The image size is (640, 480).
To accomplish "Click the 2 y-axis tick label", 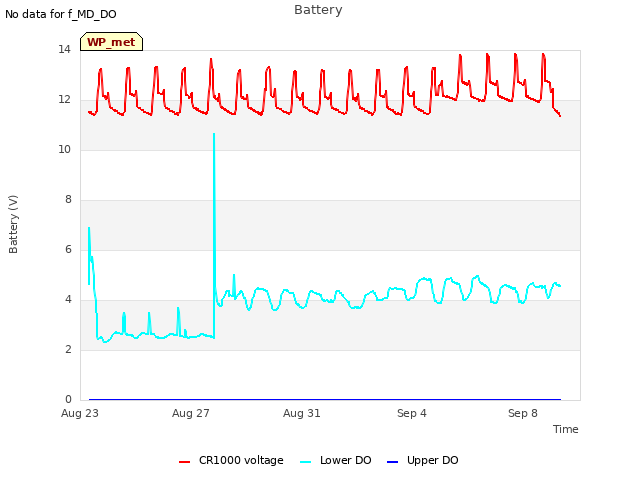I will point(68,350).
